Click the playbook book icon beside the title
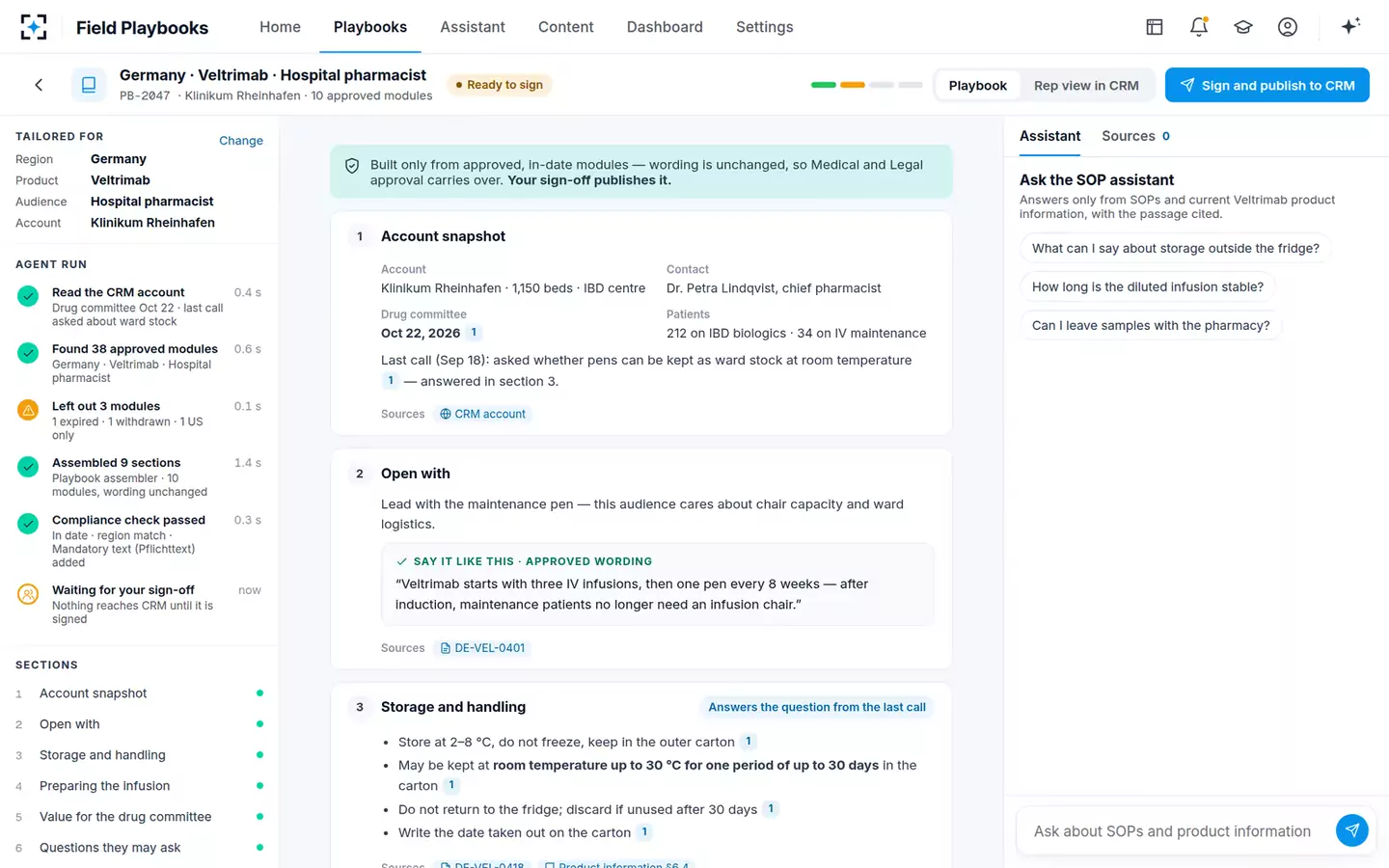Image resolution: width=1389 pixels, height=868 pixels. click(x=89, y=85)
